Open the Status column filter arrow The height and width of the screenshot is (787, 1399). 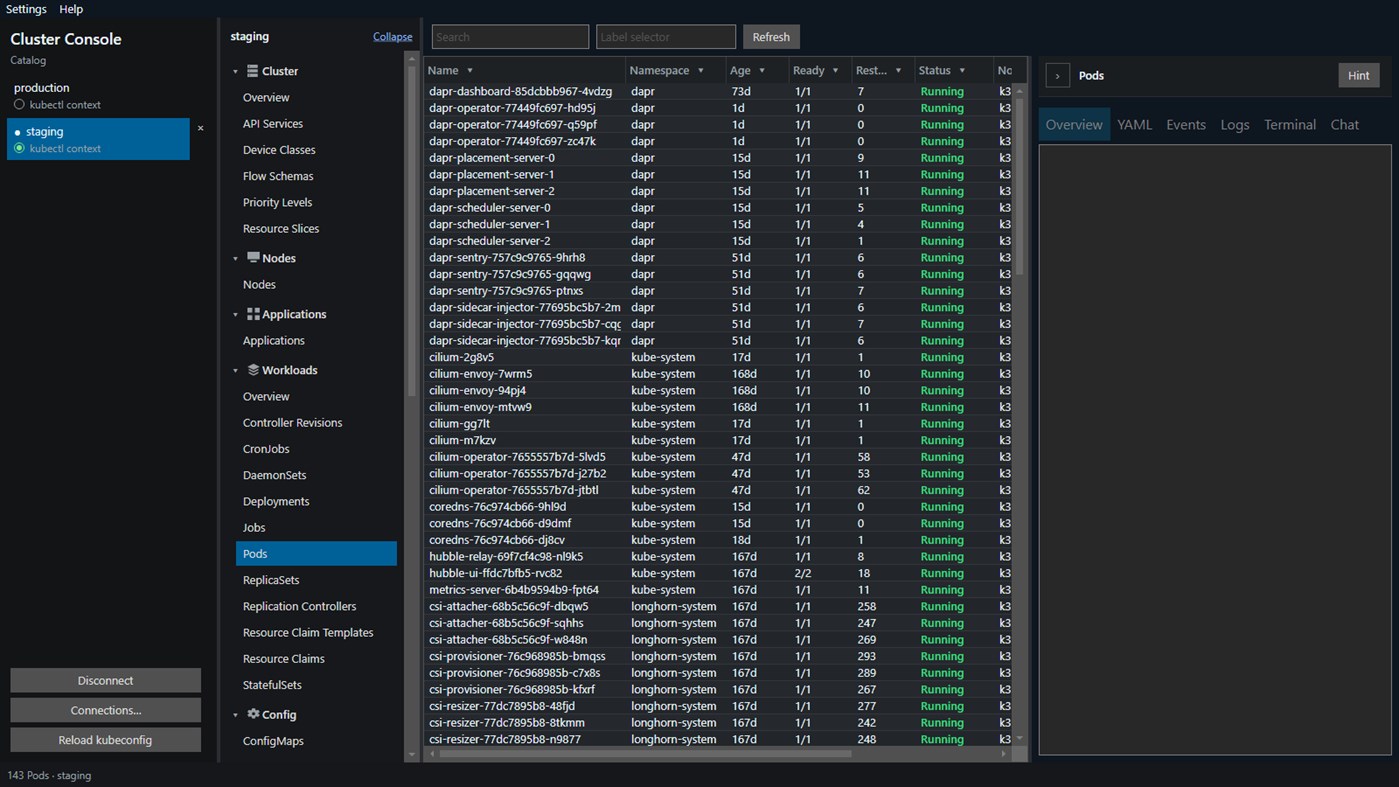coord(962,71)
